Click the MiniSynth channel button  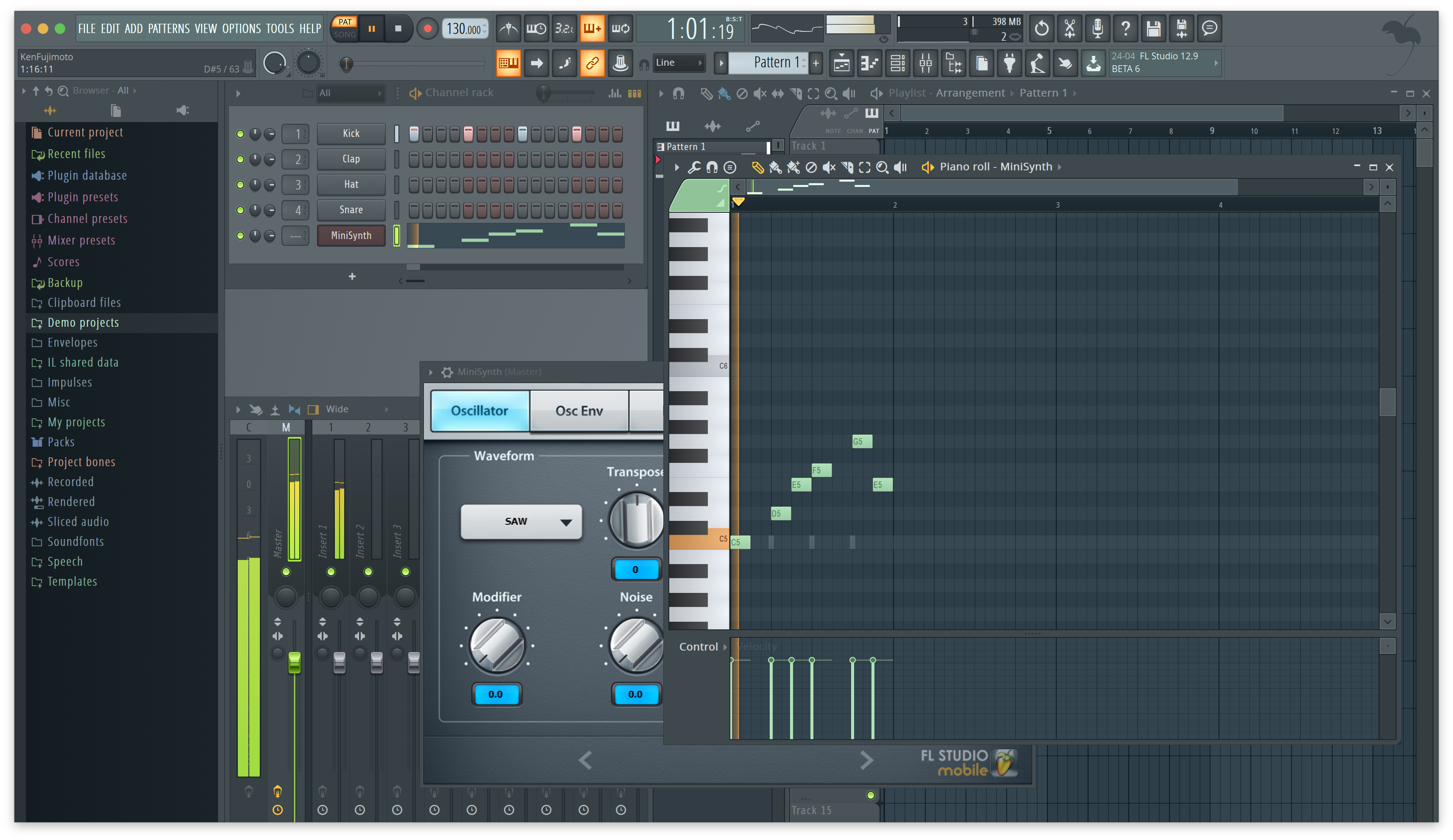[x=351, y=235]
